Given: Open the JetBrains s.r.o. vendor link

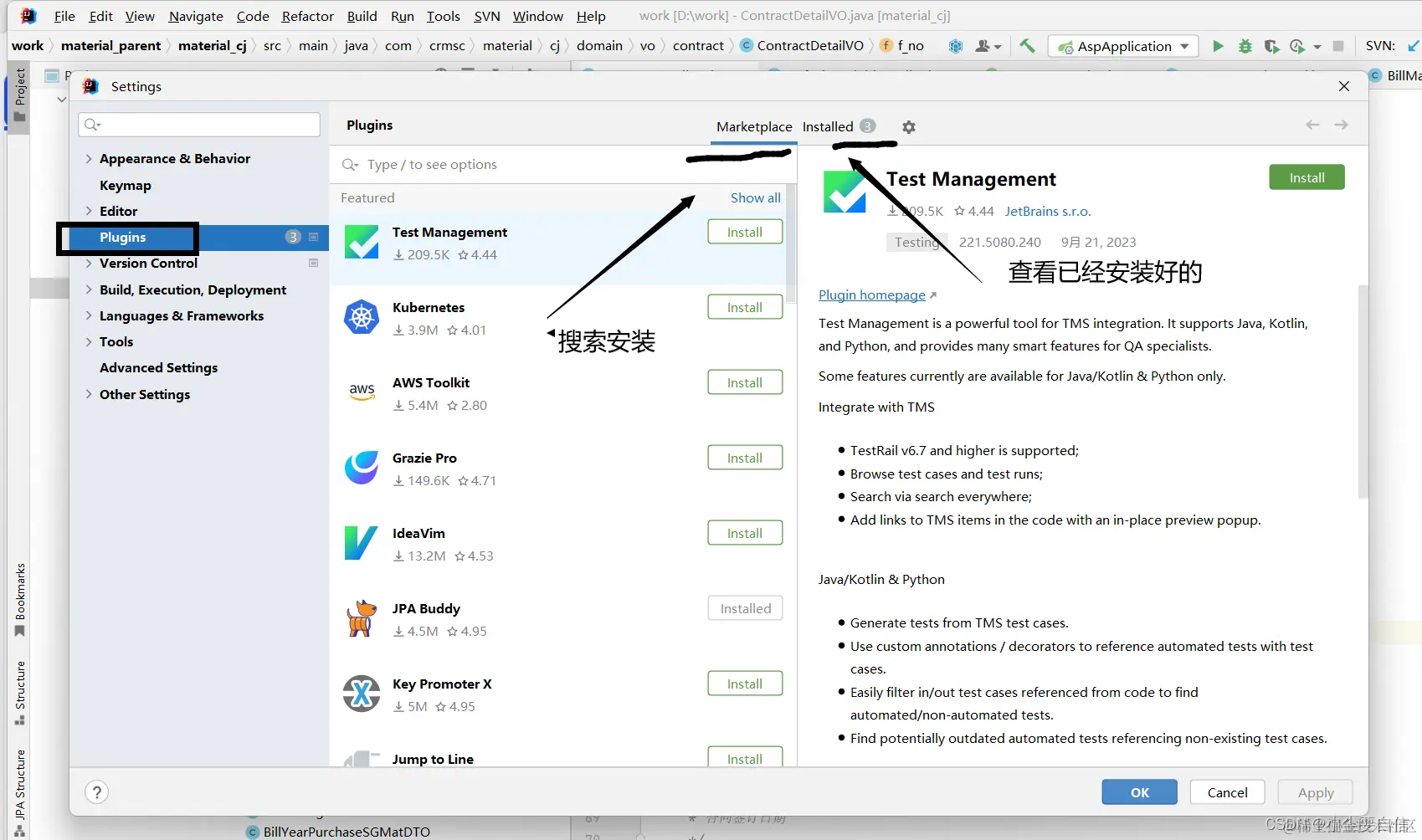Looking at the screenshot, I should click(1048, 211).
